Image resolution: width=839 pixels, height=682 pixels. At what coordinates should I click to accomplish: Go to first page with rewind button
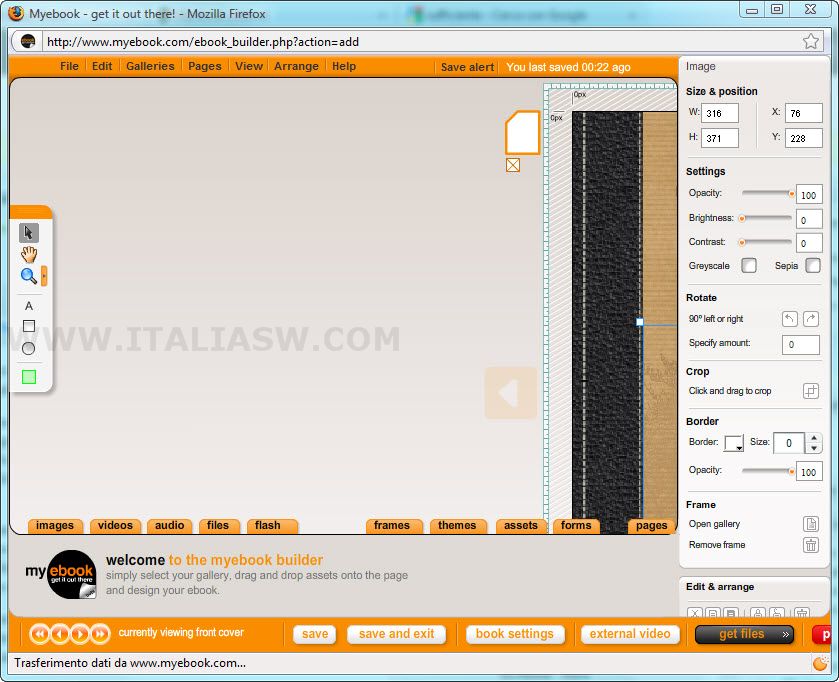click(39, 634)
